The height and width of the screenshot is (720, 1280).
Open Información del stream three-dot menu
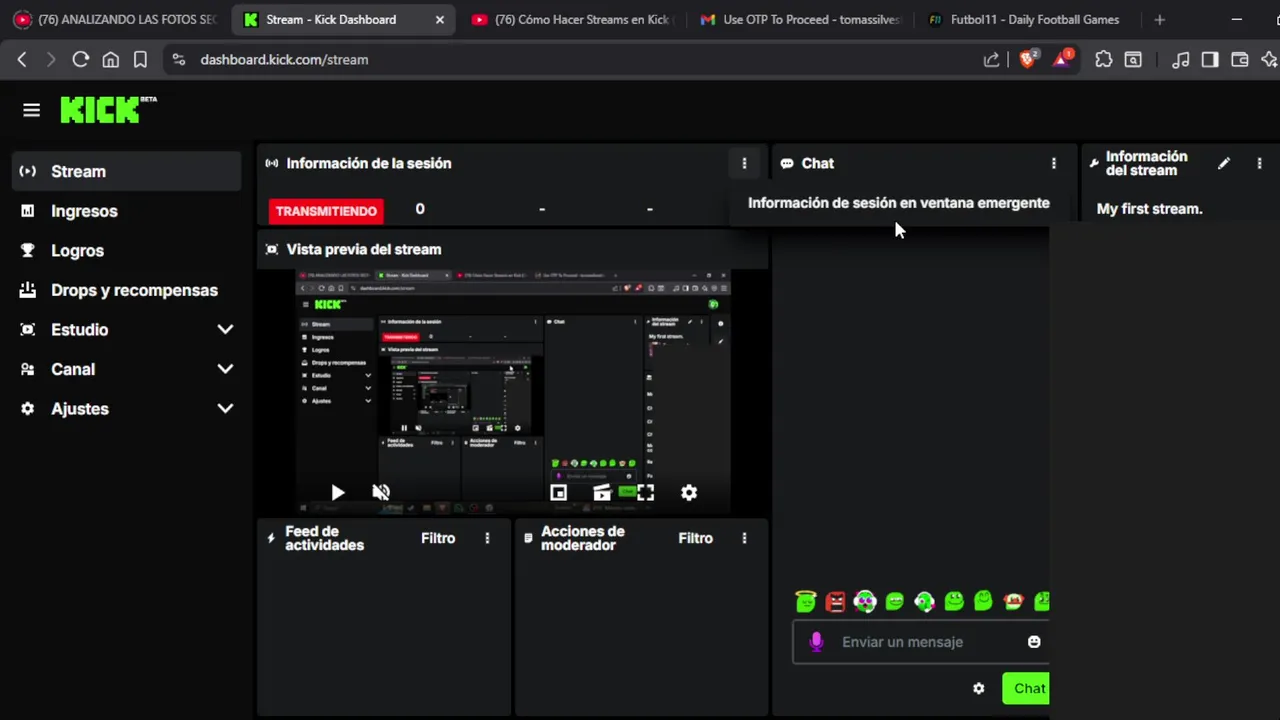point(1259,163)
